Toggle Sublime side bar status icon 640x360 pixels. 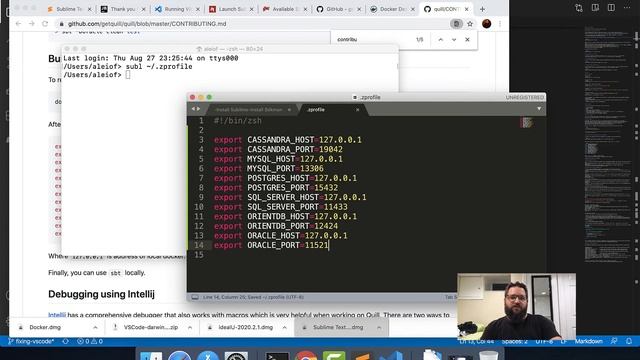(x=195, y=297)
